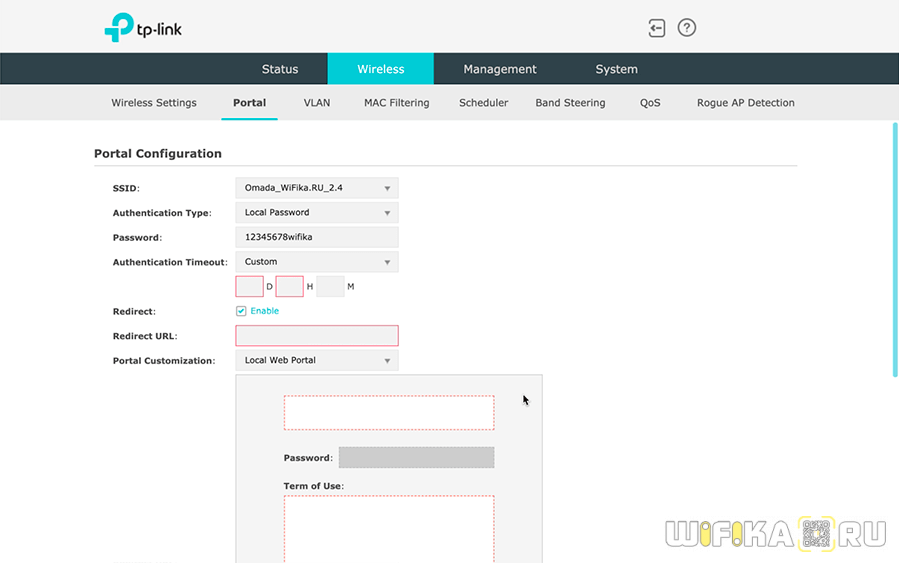
Task: Select the MAC Filtering subtab
Action: tap(396, 103)
